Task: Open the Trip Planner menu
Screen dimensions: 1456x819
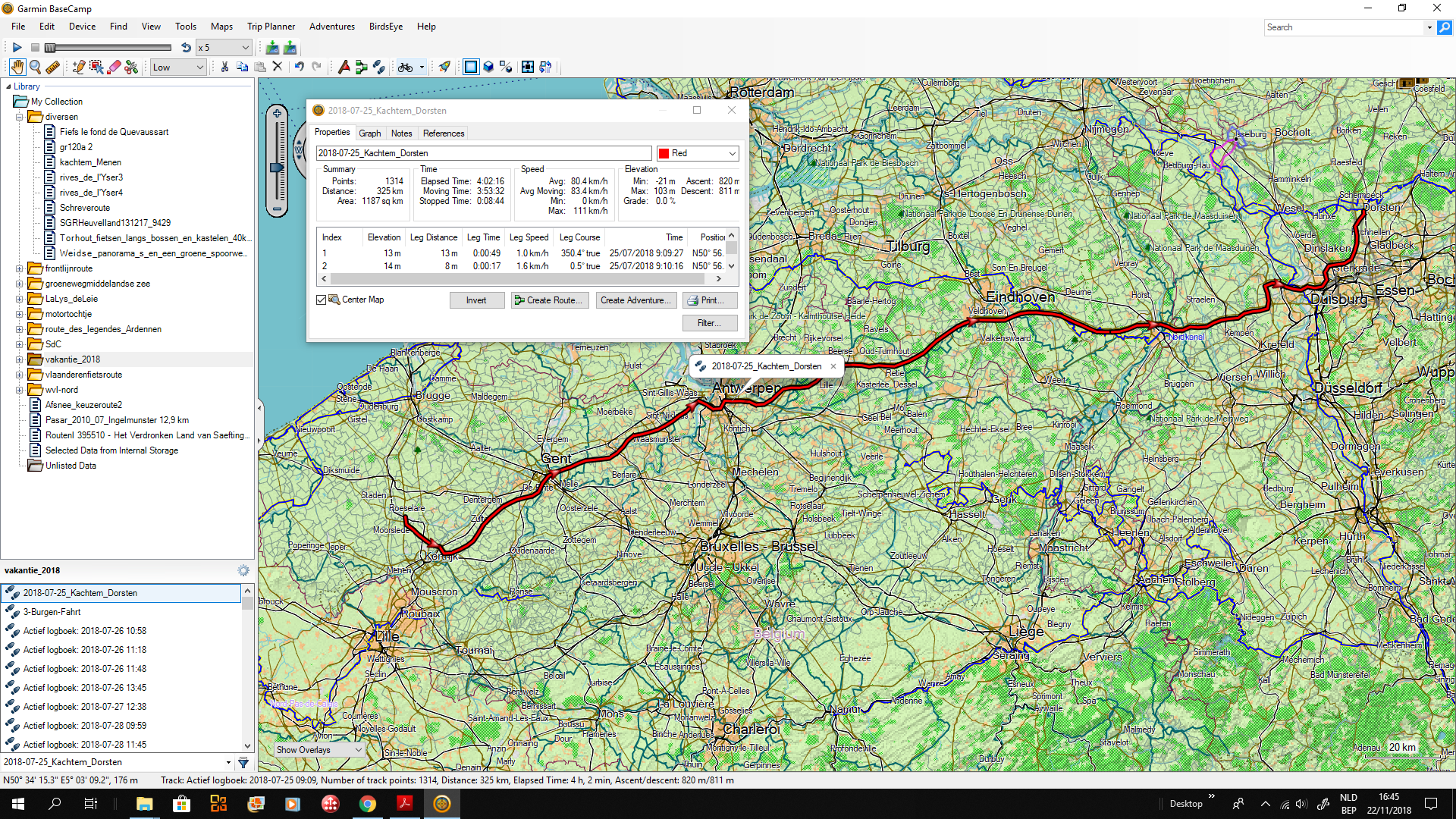Action: 271,27
